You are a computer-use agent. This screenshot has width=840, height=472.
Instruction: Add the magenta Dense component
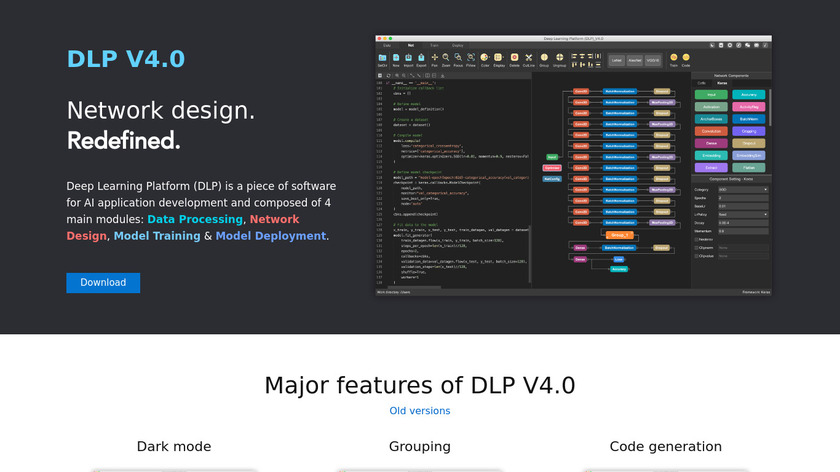(x=711, y=144)
